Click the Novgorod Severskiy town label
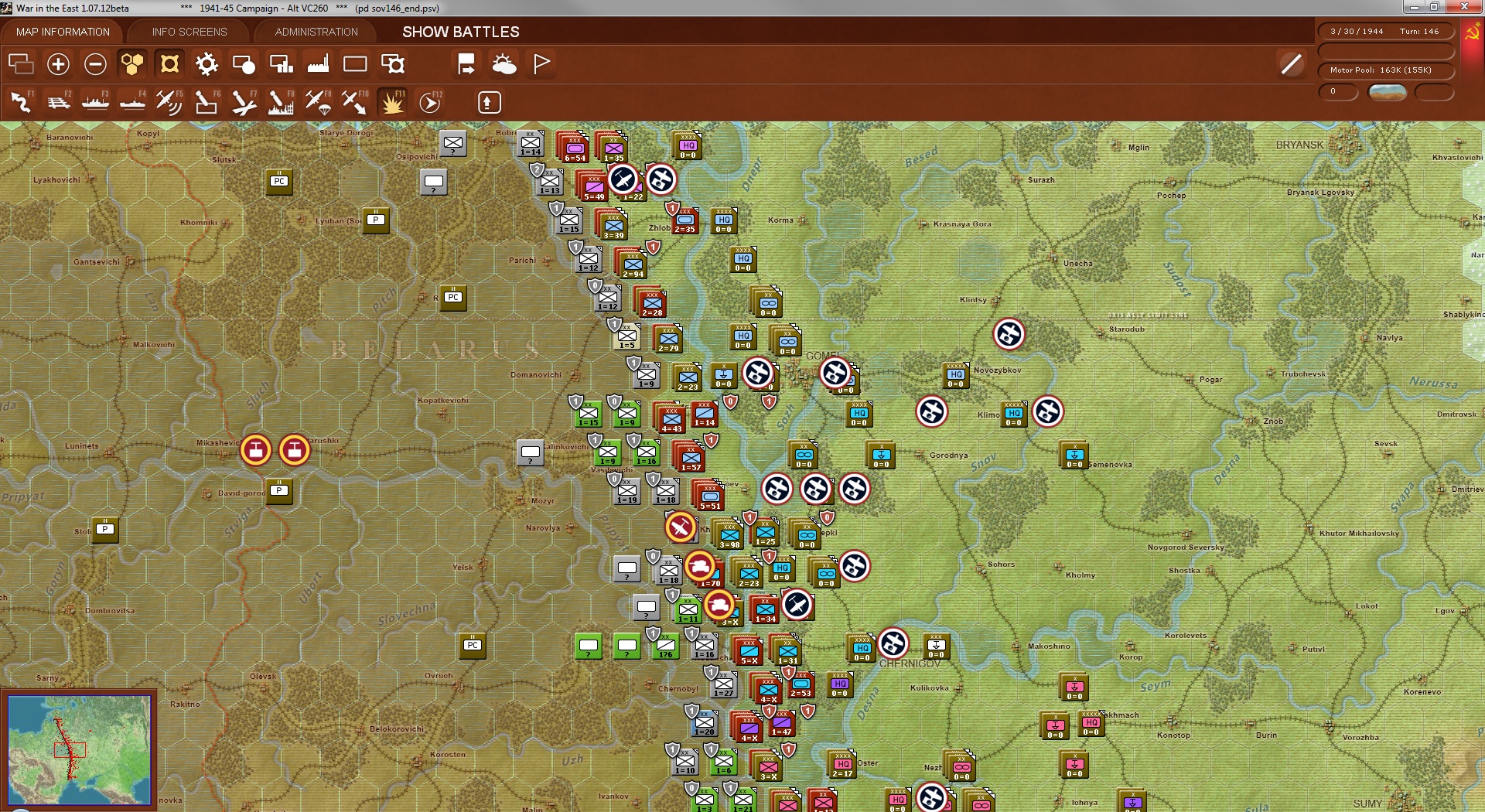1485x812 pixels. pos(1186,548)
